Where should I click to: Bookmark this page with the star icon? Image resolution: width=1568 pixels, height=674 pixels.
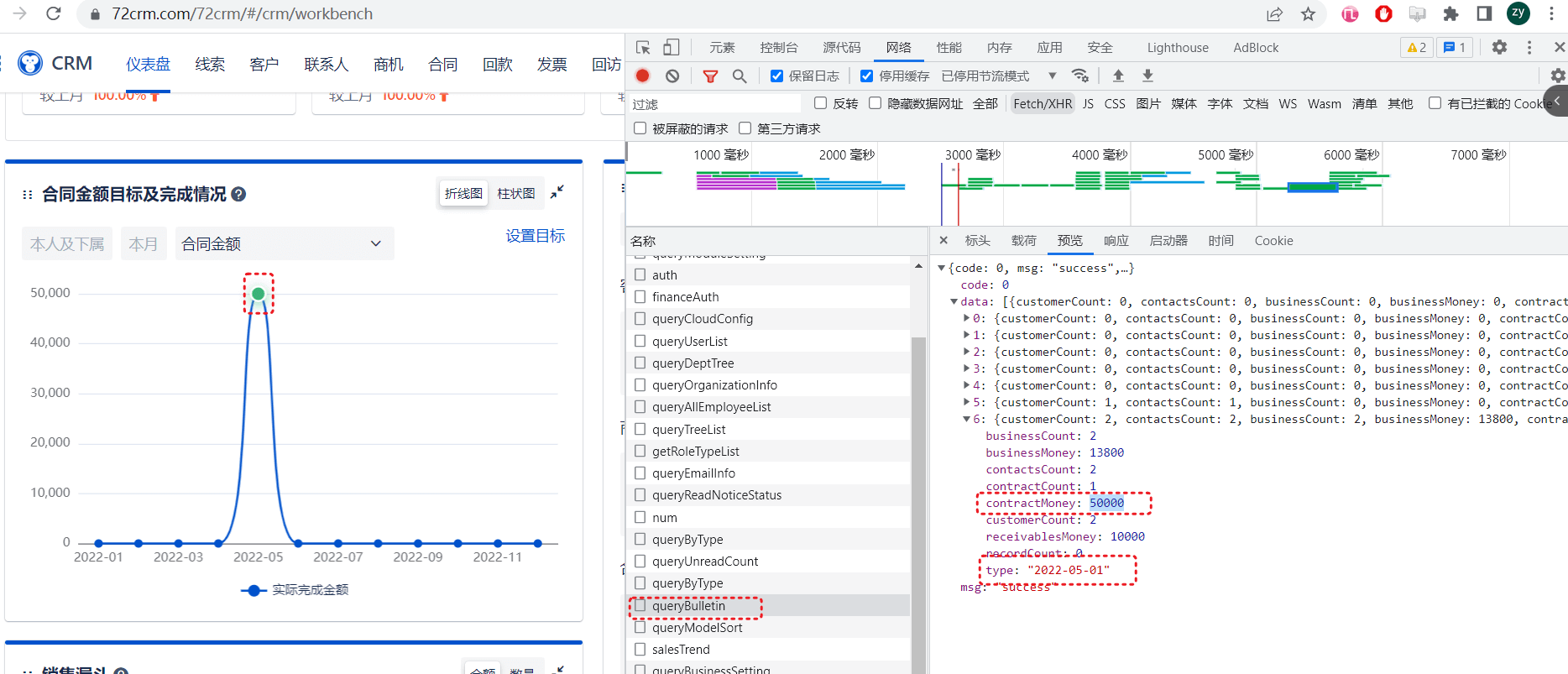click(1308, 13)
